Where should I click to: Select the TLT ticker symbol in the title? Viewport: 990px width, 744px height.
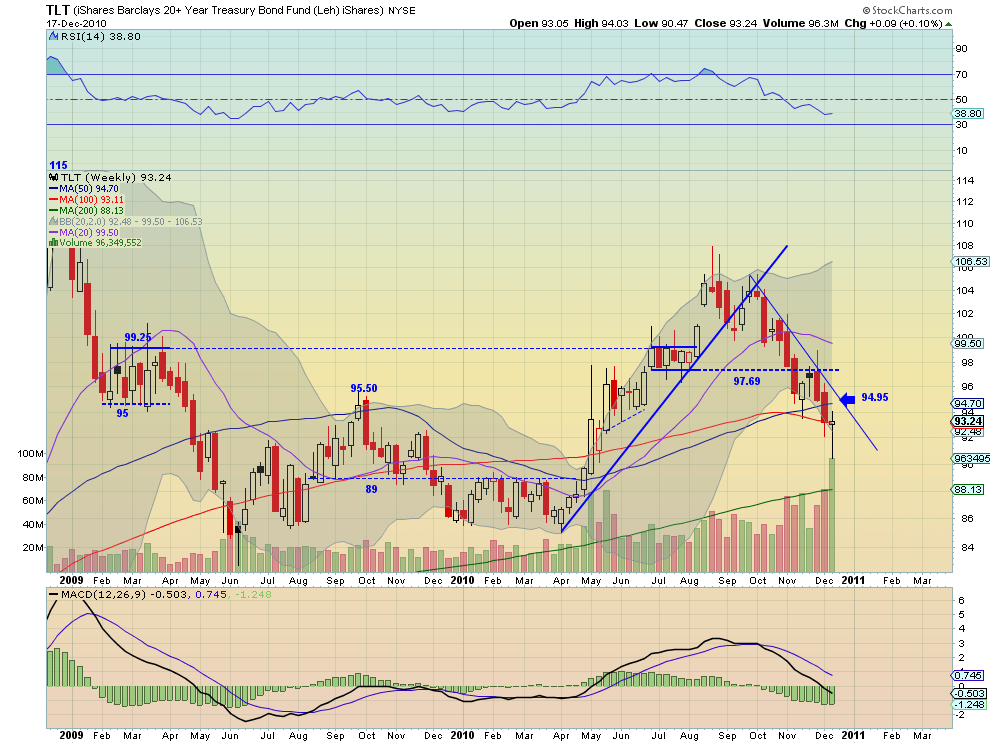point(58,10)
